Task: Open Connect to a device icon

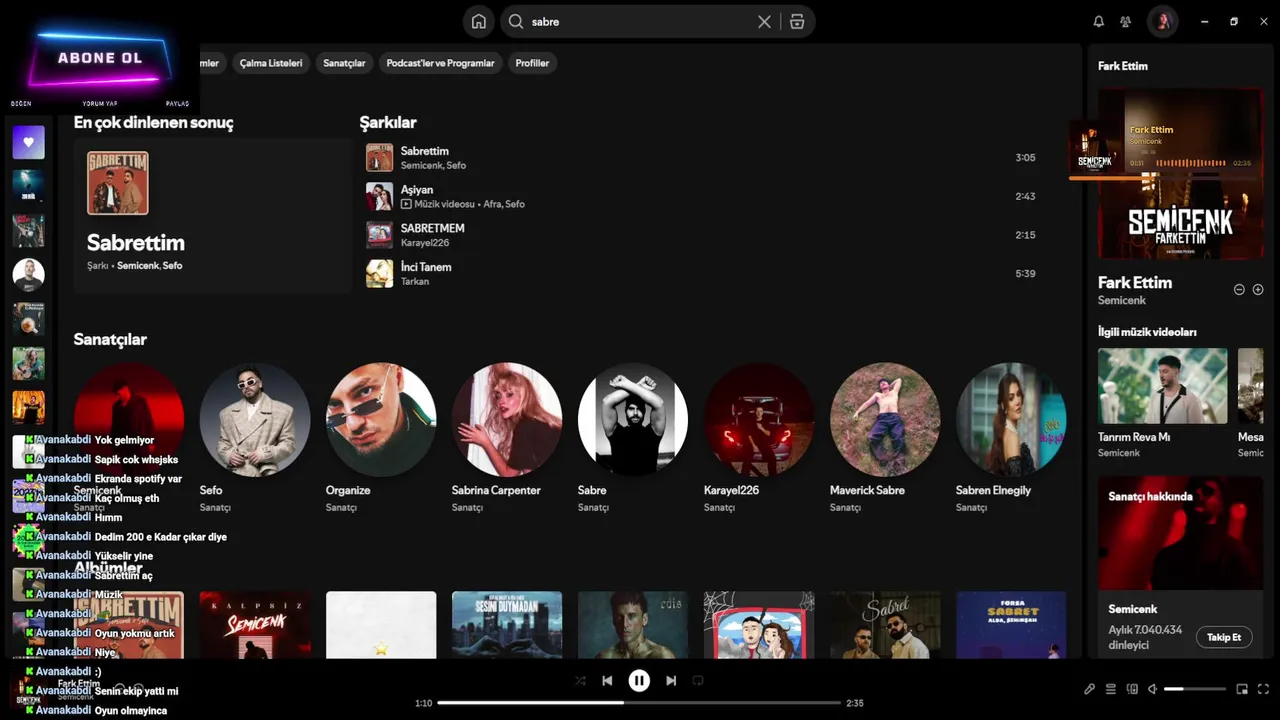Action: (1132, 689)
